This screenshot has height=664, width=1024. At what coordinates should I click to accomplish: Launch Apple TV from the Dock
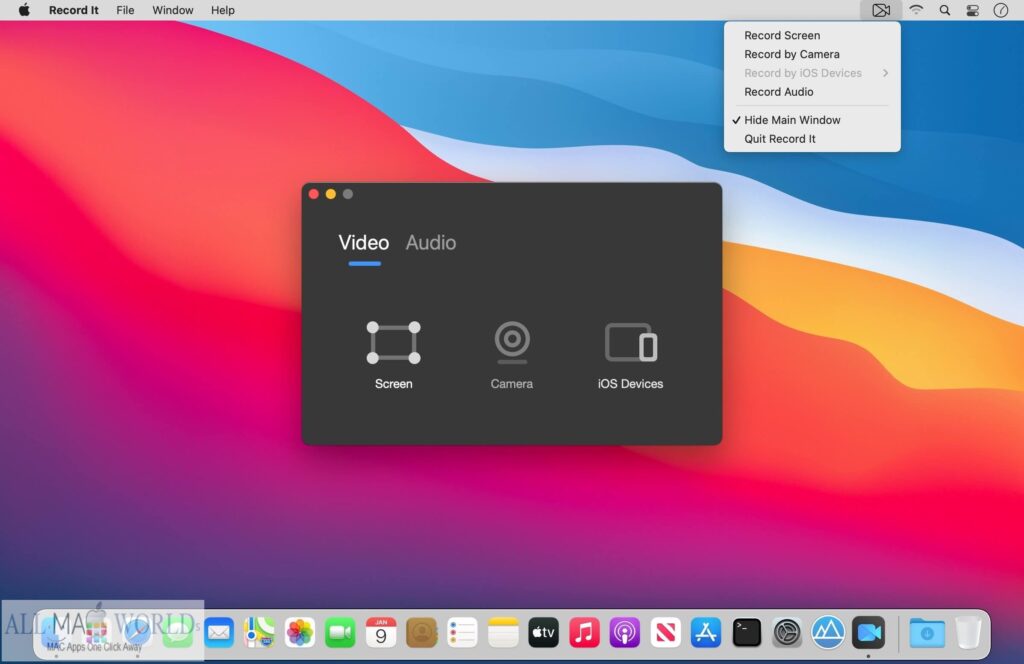click(543, 633)
